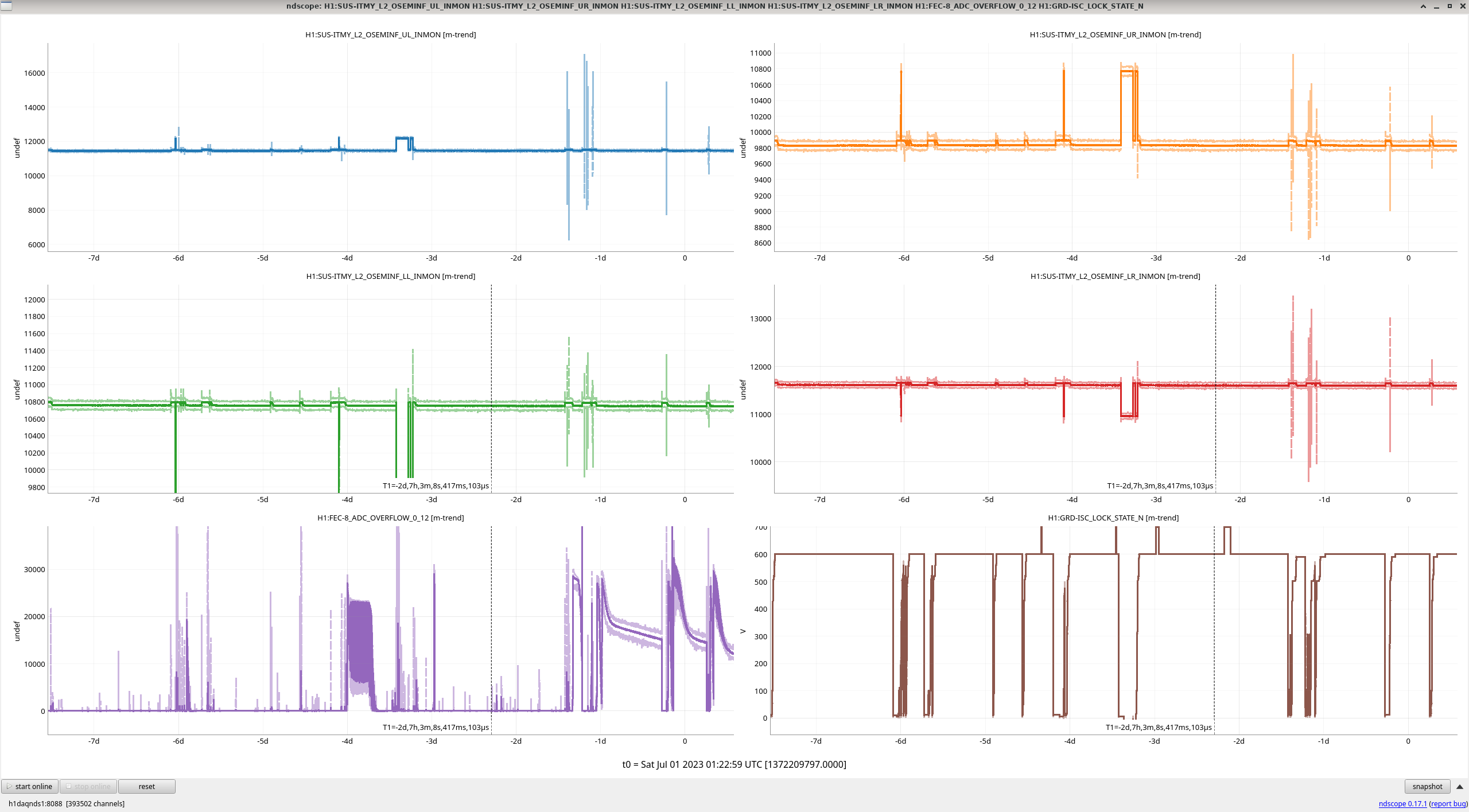Minimize the ndscope window

click(1436, 6)
